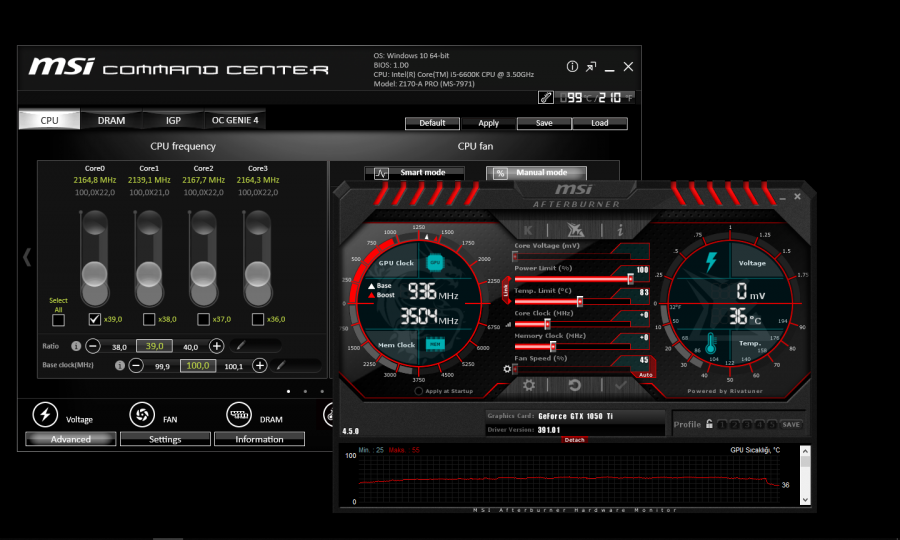Click the info icon next to Ratio
The height and width of the screenshot is (540, 900).
click(x=76, y=346)
